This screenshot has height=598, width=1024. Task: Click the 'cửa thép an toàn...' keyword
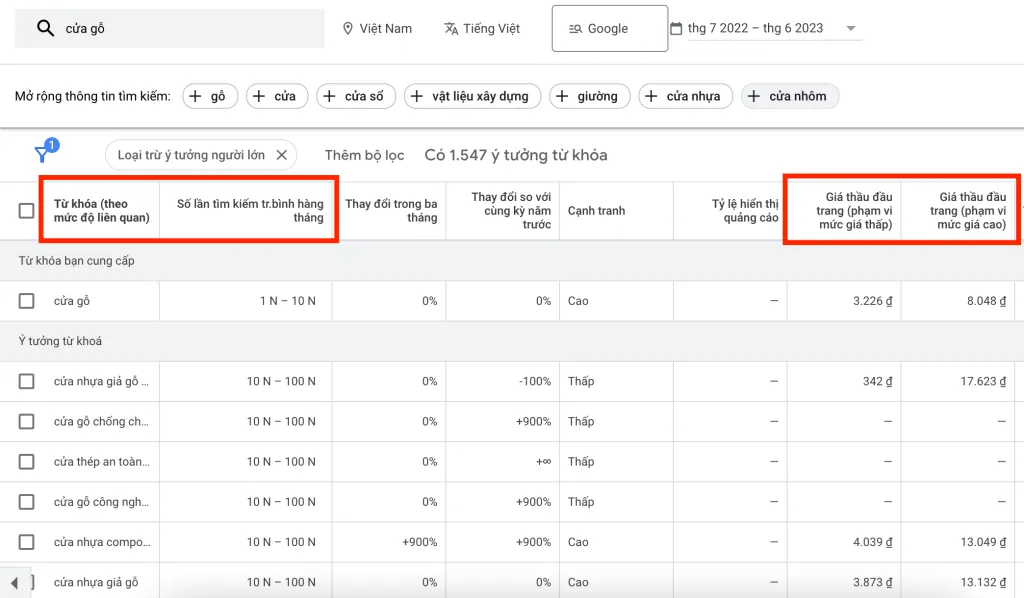click(101, 462)
